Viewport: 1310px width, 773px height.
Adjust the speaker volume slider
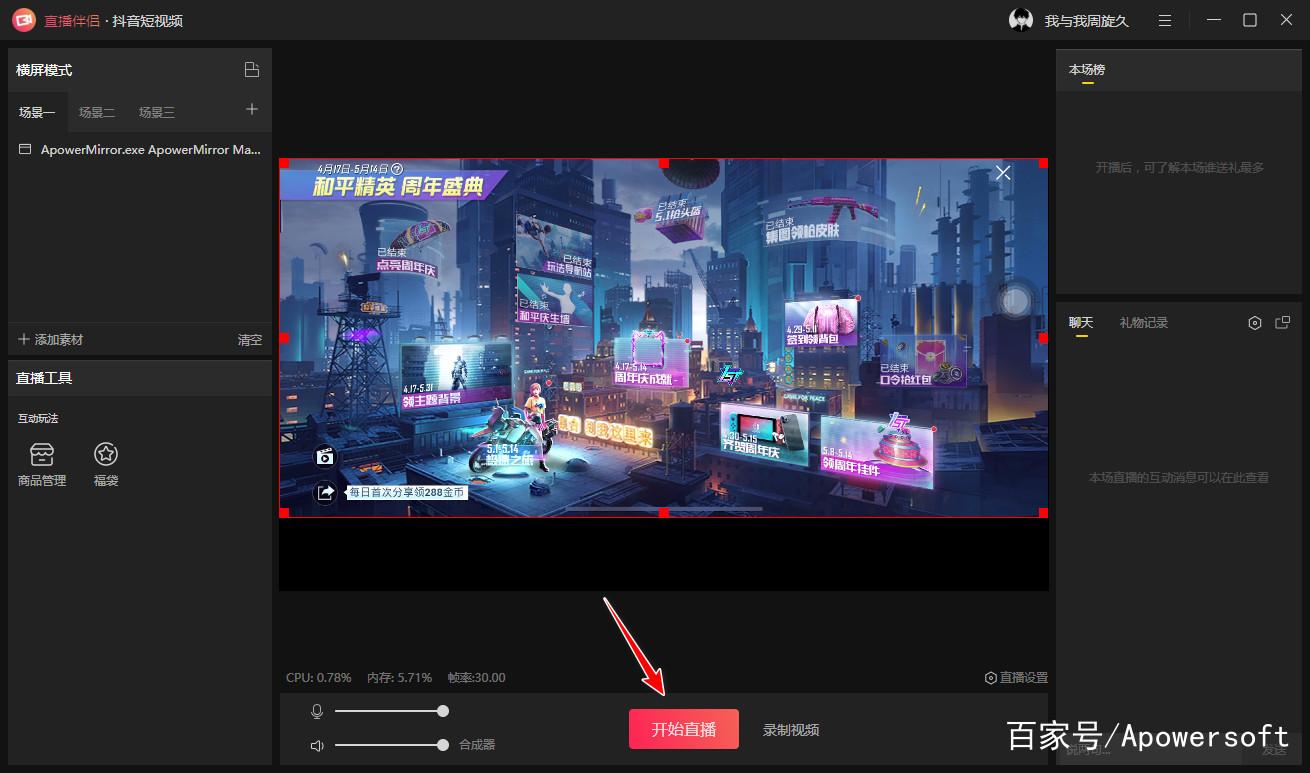click(391, 745)
